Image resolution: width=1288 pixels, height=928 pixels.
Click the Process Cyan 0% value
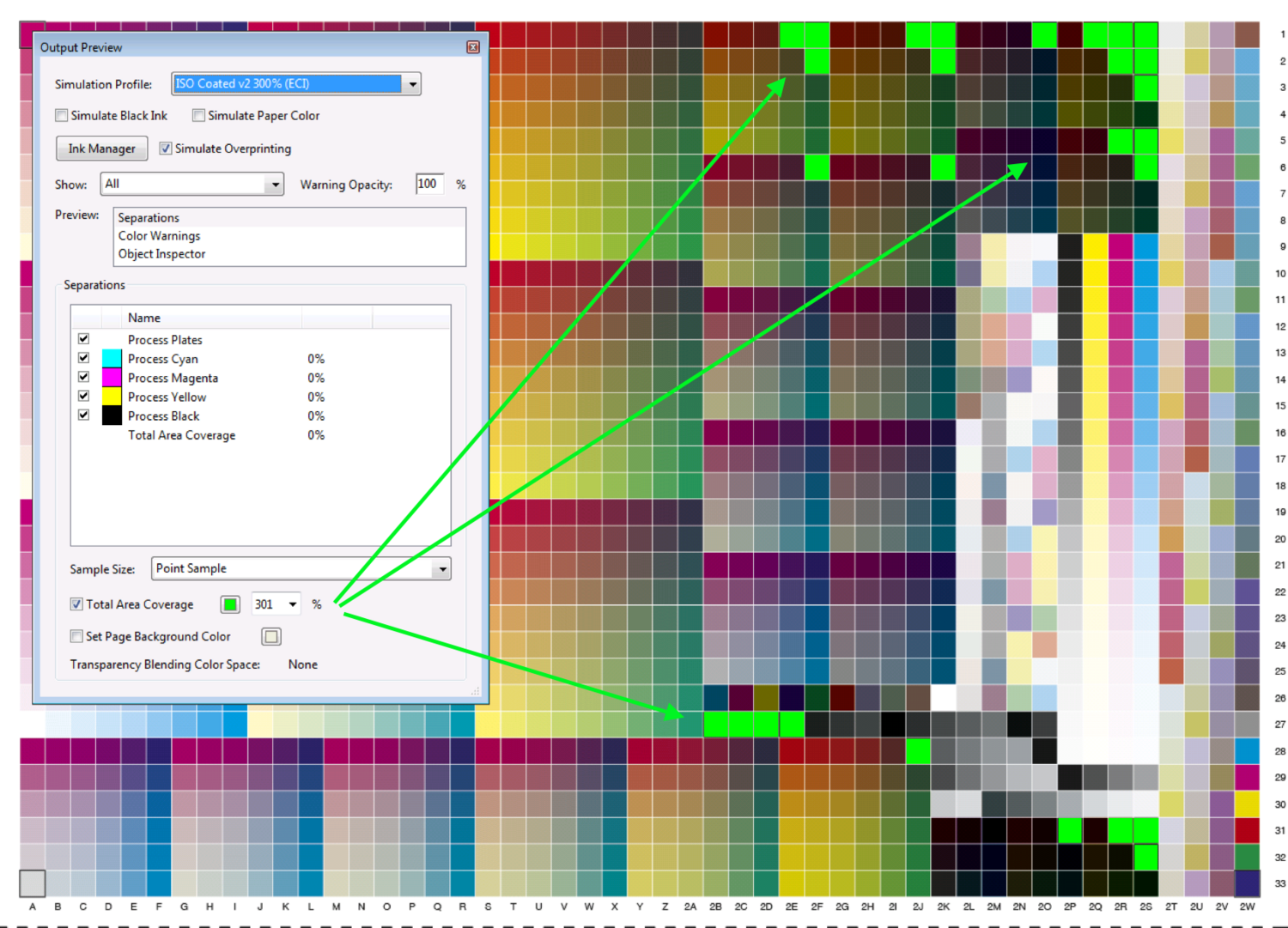coord(316,359)
